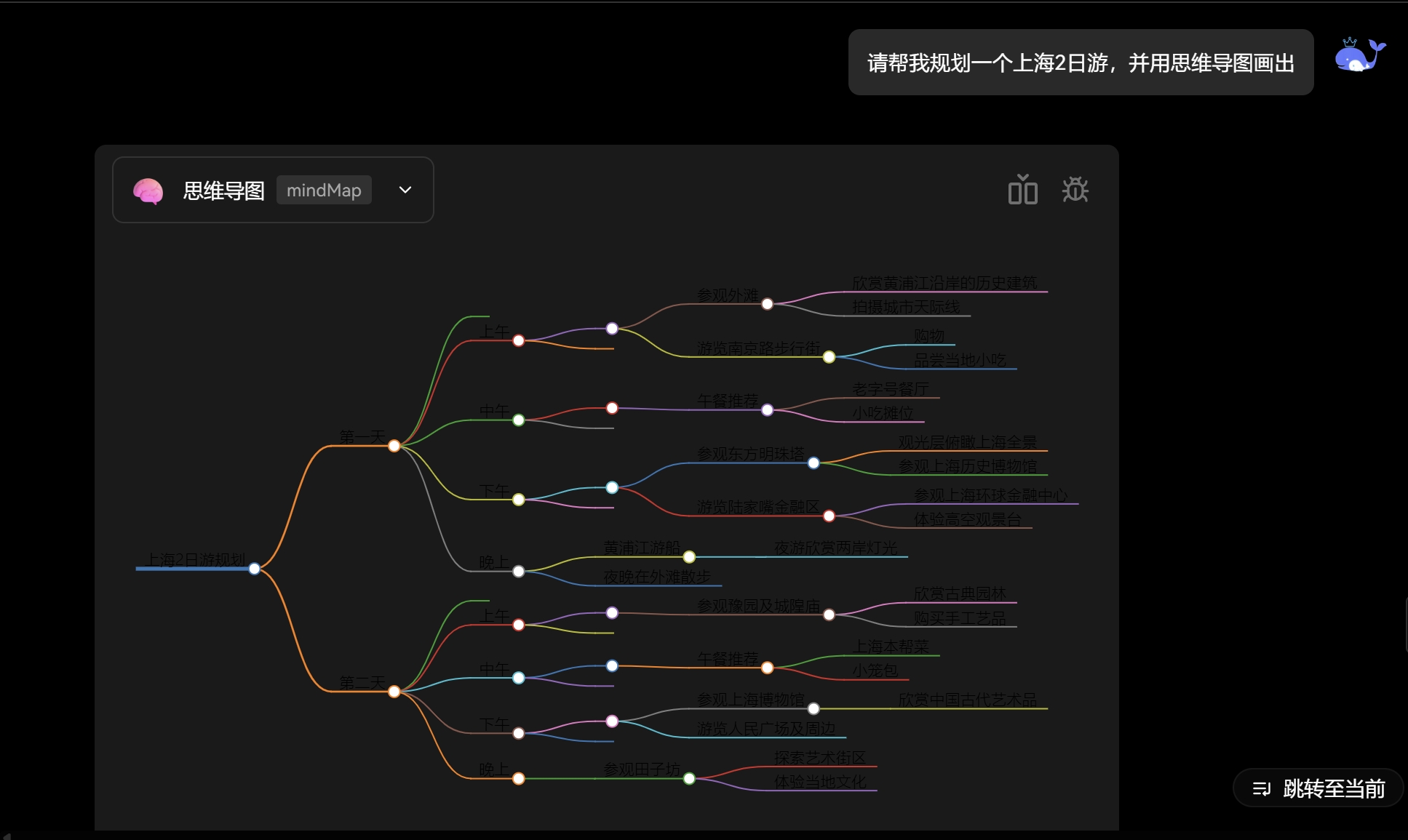Click the export view icon beside the bug icon
The width and height of the screenshot is (1408, 840).
click(x=1023, y=190)
